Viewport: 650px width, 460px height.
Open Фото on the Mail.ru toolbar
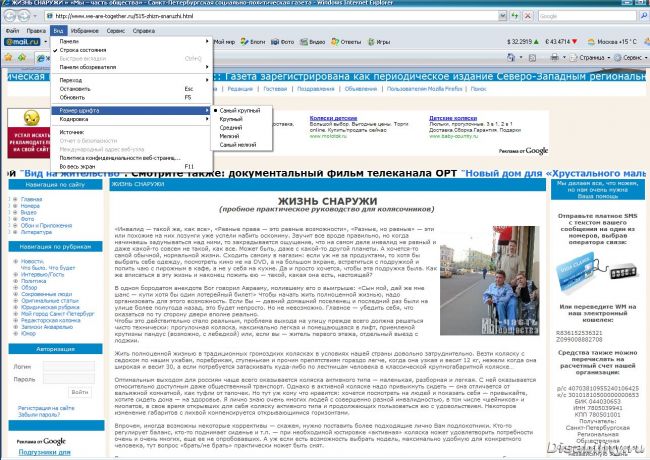[283, 42]
